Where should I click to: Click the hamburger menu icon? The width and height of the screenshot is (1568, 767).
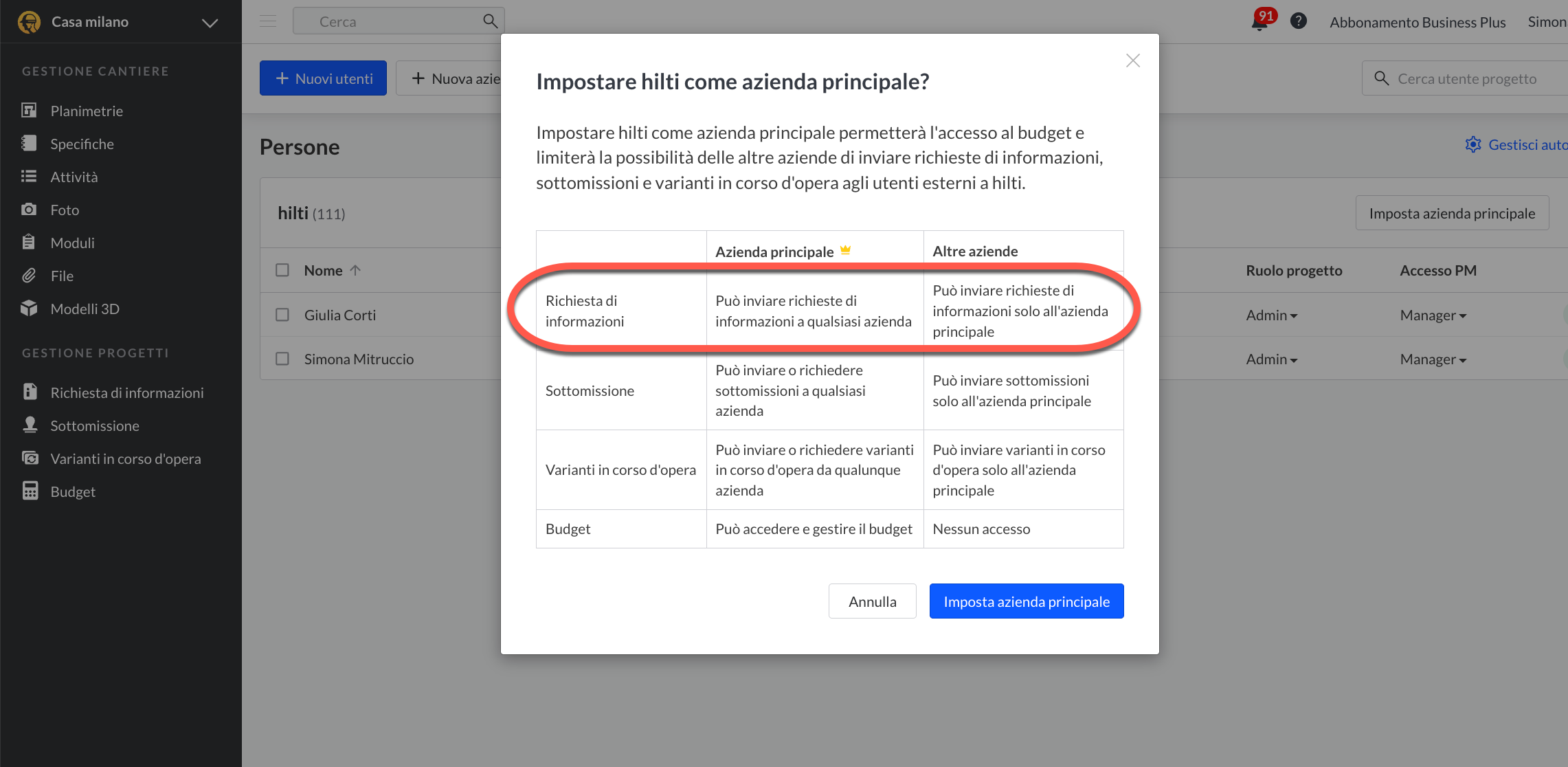[x=268, y=21]
